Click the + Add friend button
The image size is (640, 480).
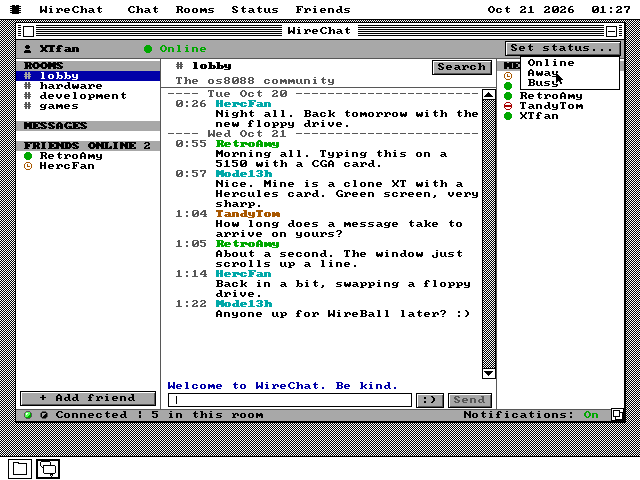click(88, 398)
